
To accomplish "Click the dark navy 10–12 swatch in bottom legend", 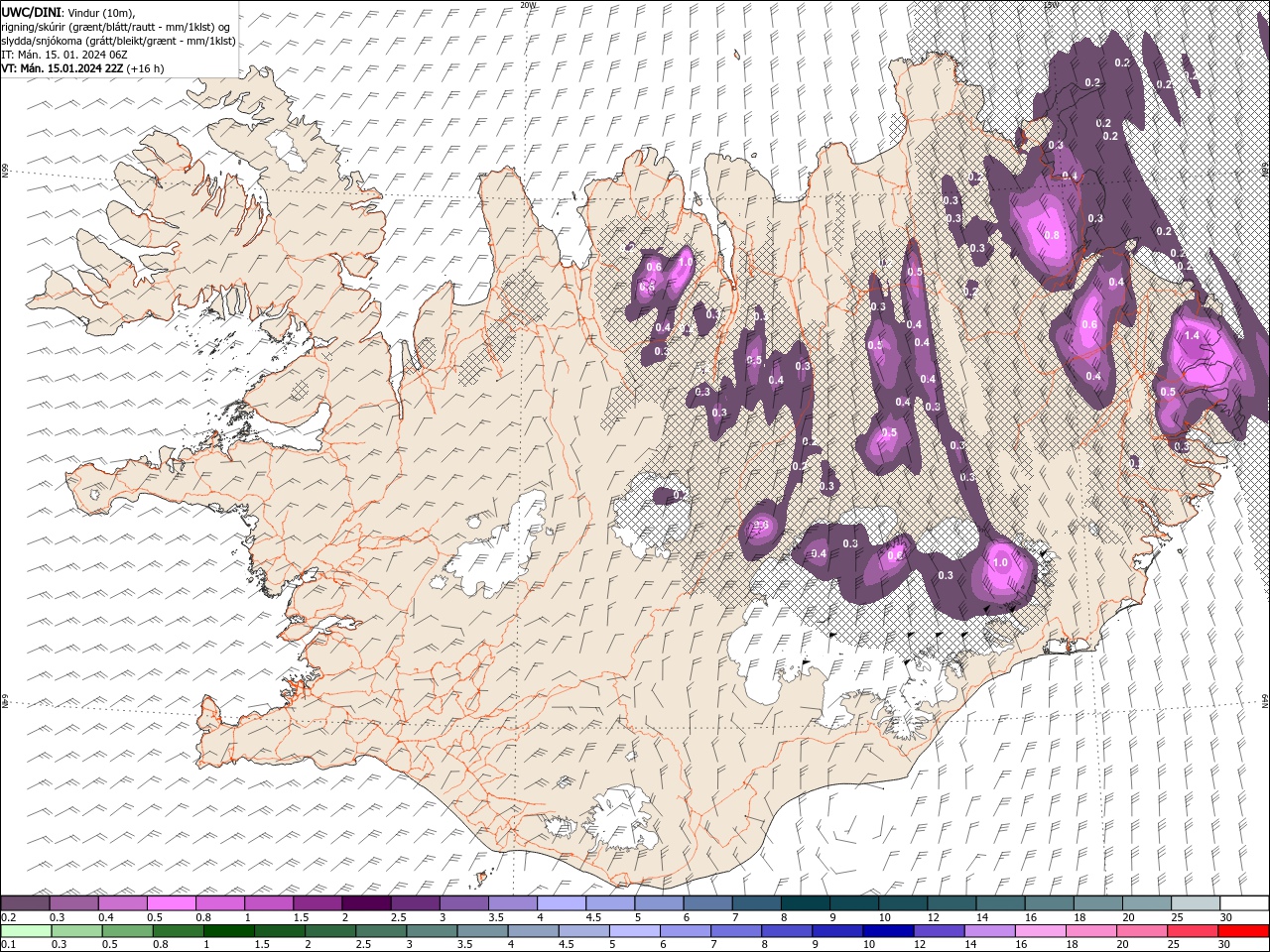I will [x=889, y=931].
